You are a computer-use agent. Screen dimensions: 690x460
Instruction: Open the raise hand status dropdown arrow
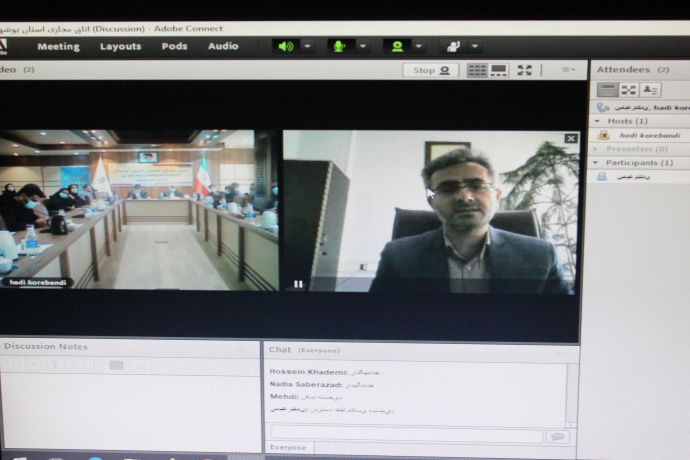[474, 46]
